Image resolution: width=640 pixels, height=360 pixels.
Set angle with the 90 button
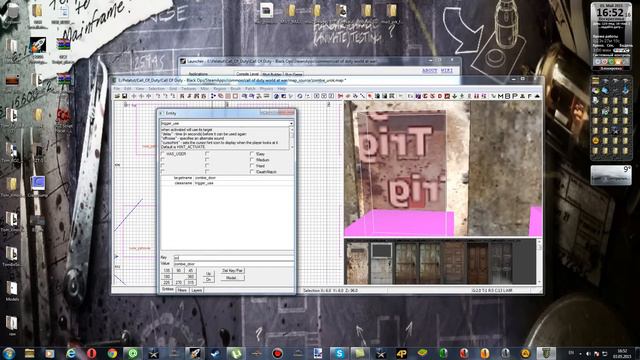178,271
